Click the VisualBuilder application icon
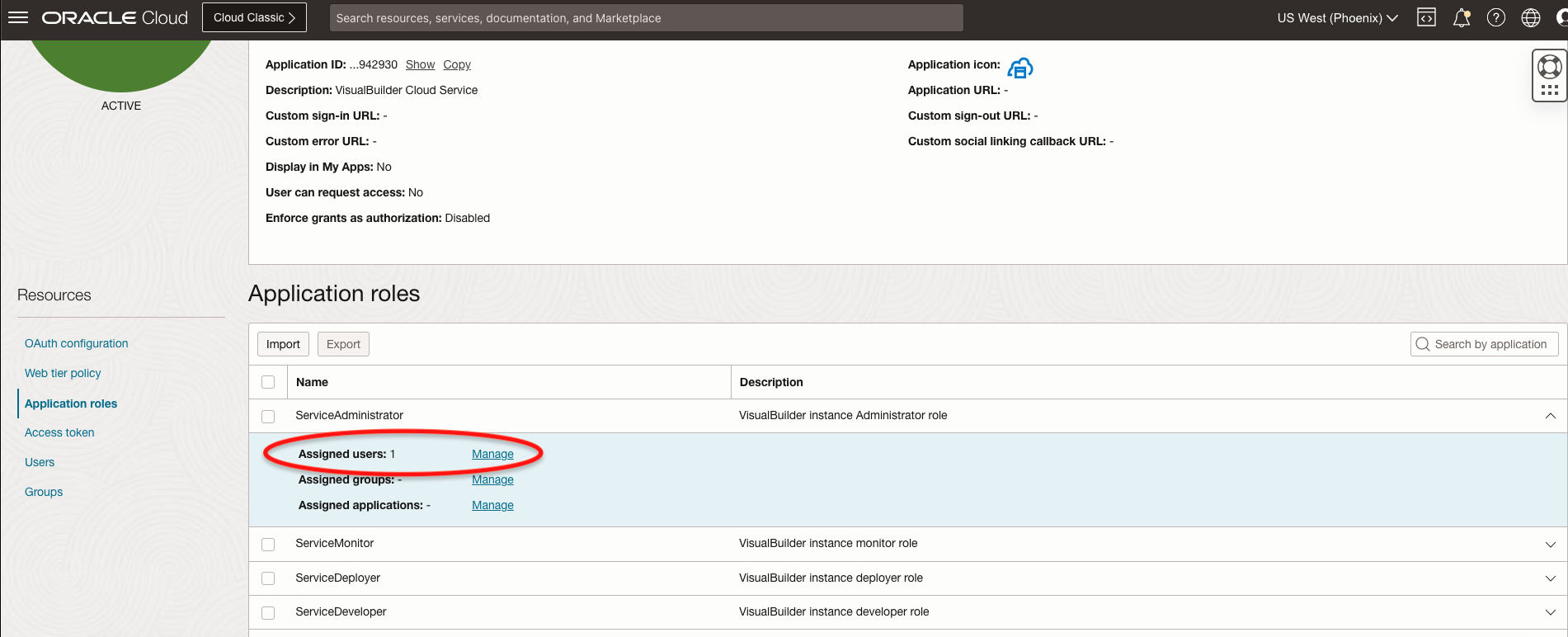This screenshot has width=1568, height=637. point(1020,68)
